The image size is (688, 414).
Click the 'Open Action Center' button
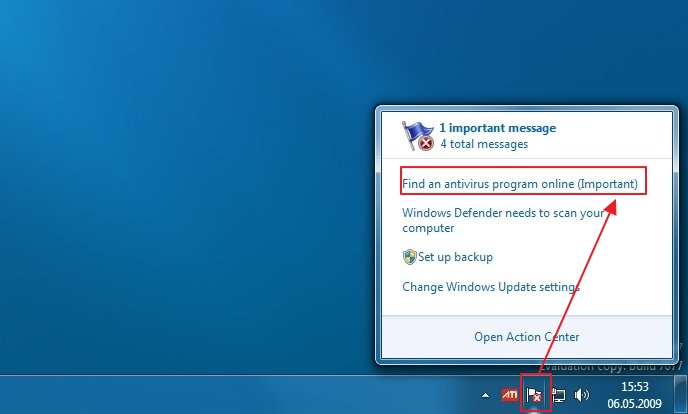(527, 337)
